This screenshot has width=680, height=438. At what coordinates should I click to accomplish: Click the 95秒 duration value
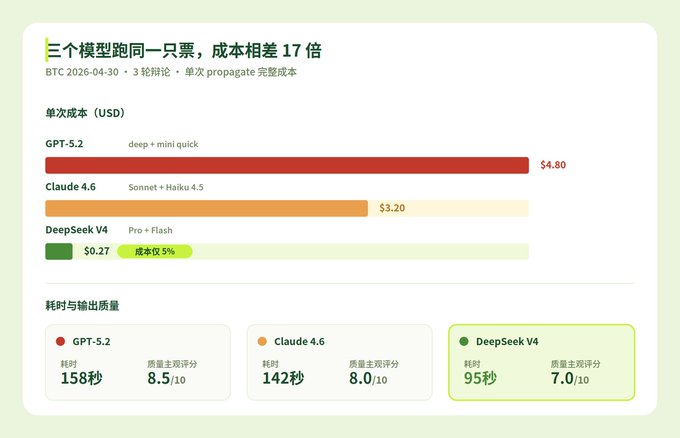(480, 378)
